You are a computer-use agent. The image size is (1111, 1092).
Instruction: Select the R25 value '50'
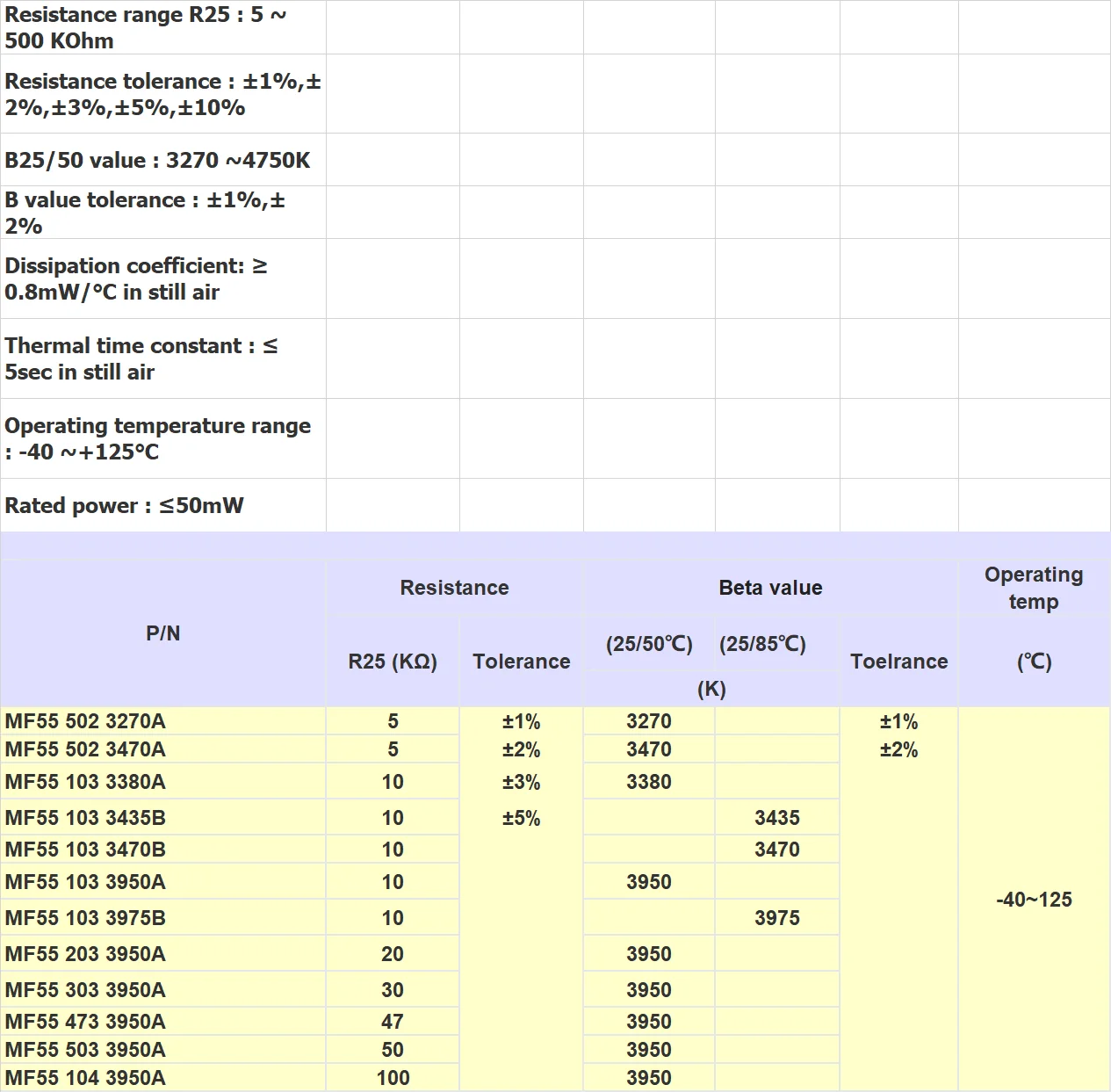pyautogui.click(x=393, y=1050)
